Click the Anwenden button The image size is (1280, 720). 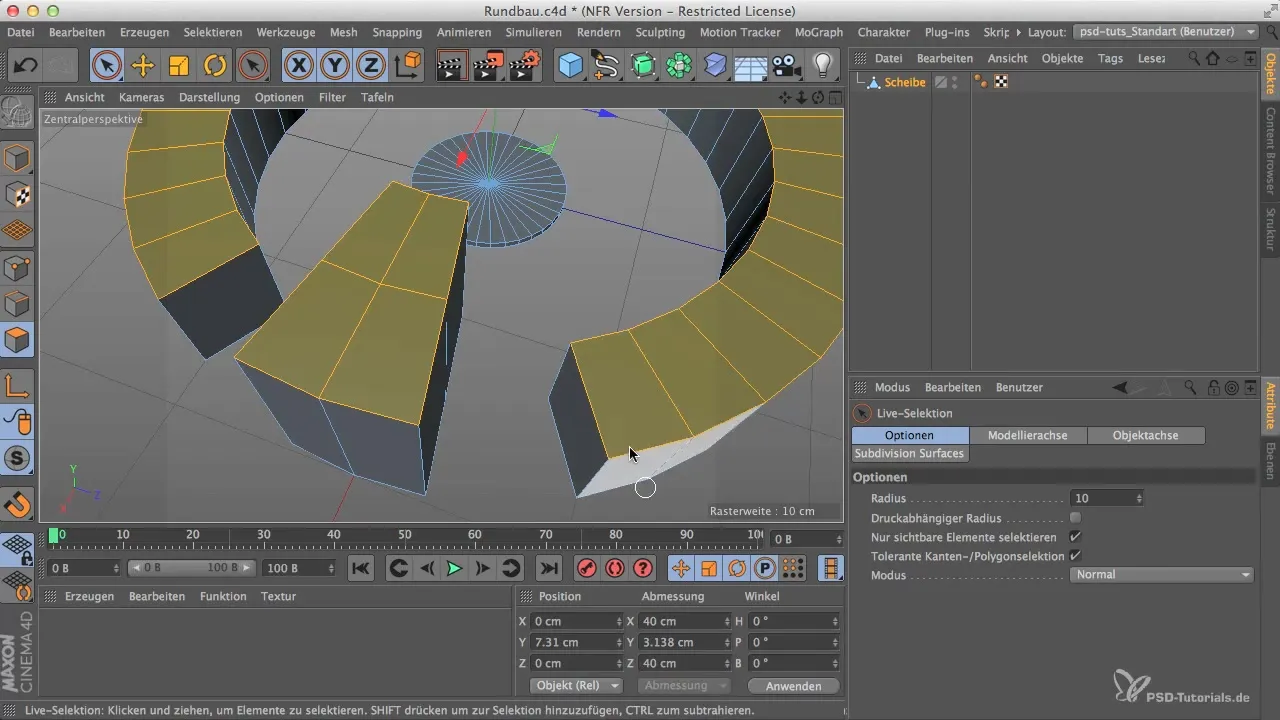coord(793,686)
